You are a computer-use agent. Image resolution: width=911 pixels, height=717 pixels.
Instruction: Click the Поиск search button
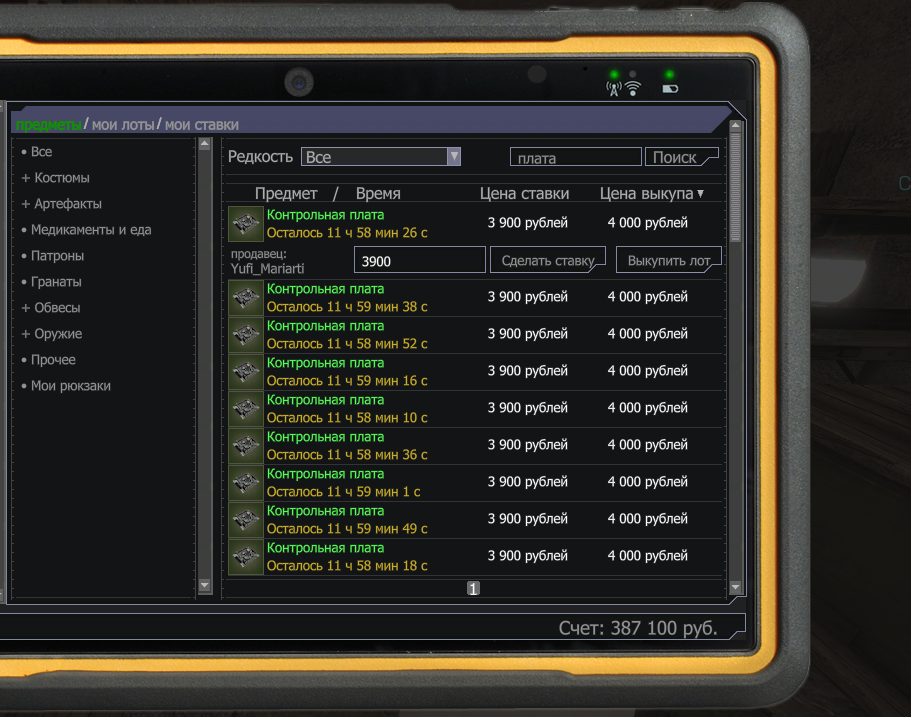[682, 157]
